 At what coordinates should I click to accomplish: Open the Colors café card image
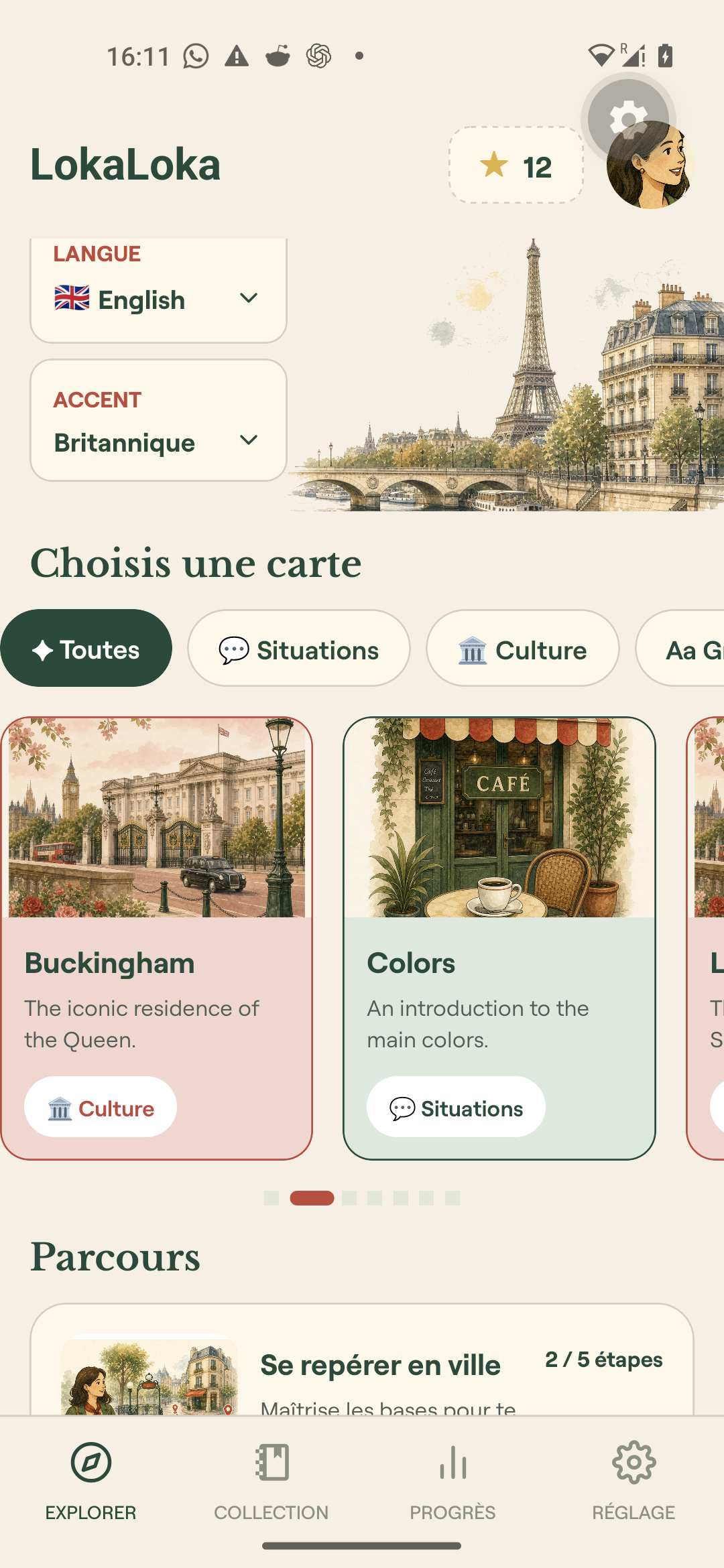tap(499, 818)
